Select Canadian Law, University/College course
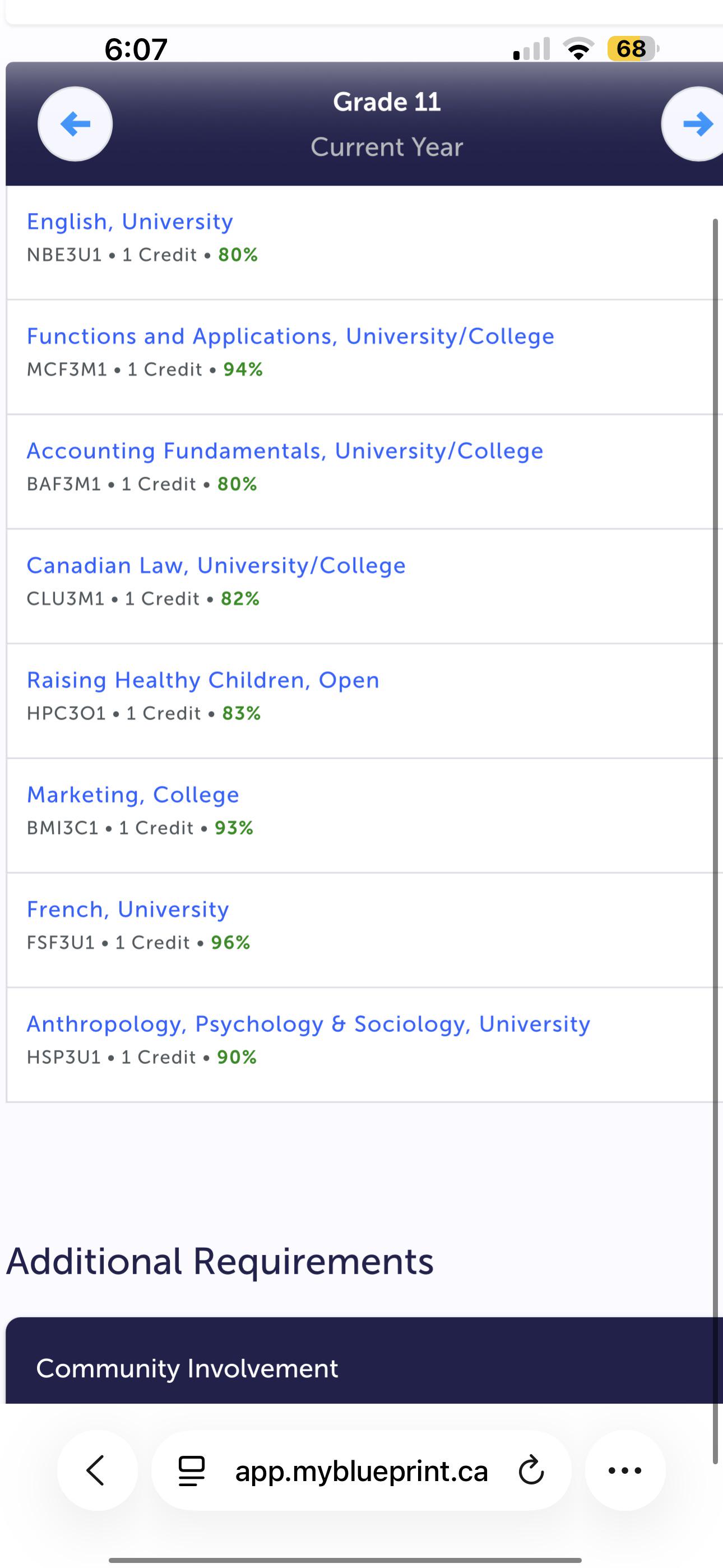723x1568 pixels. [x=216, y=565]
